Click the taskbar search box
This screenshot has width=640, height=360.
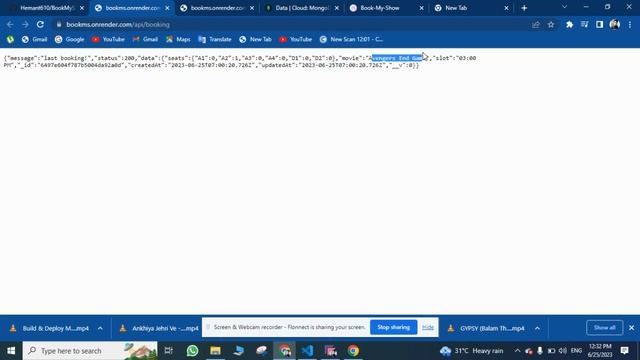pyautogui.click(x=90, y=351)
